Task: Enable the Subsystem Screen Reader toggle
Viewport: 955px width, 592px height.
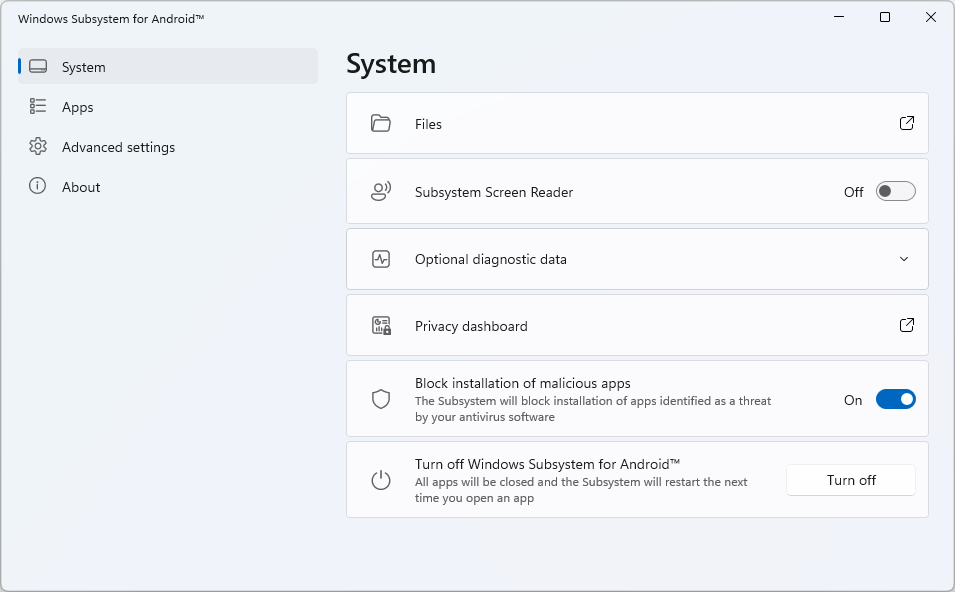Action: click(x=895, y=192)
